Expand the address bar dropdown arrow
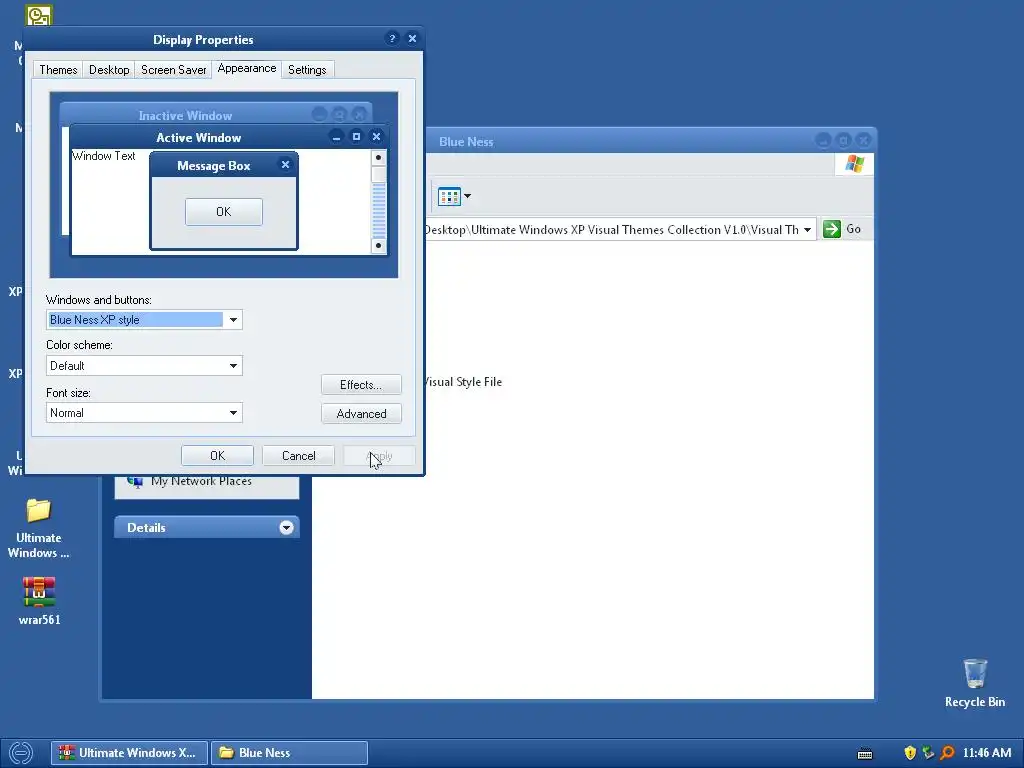The width and height of the screenshot is (1024, 768). click(x=807, y=230)
